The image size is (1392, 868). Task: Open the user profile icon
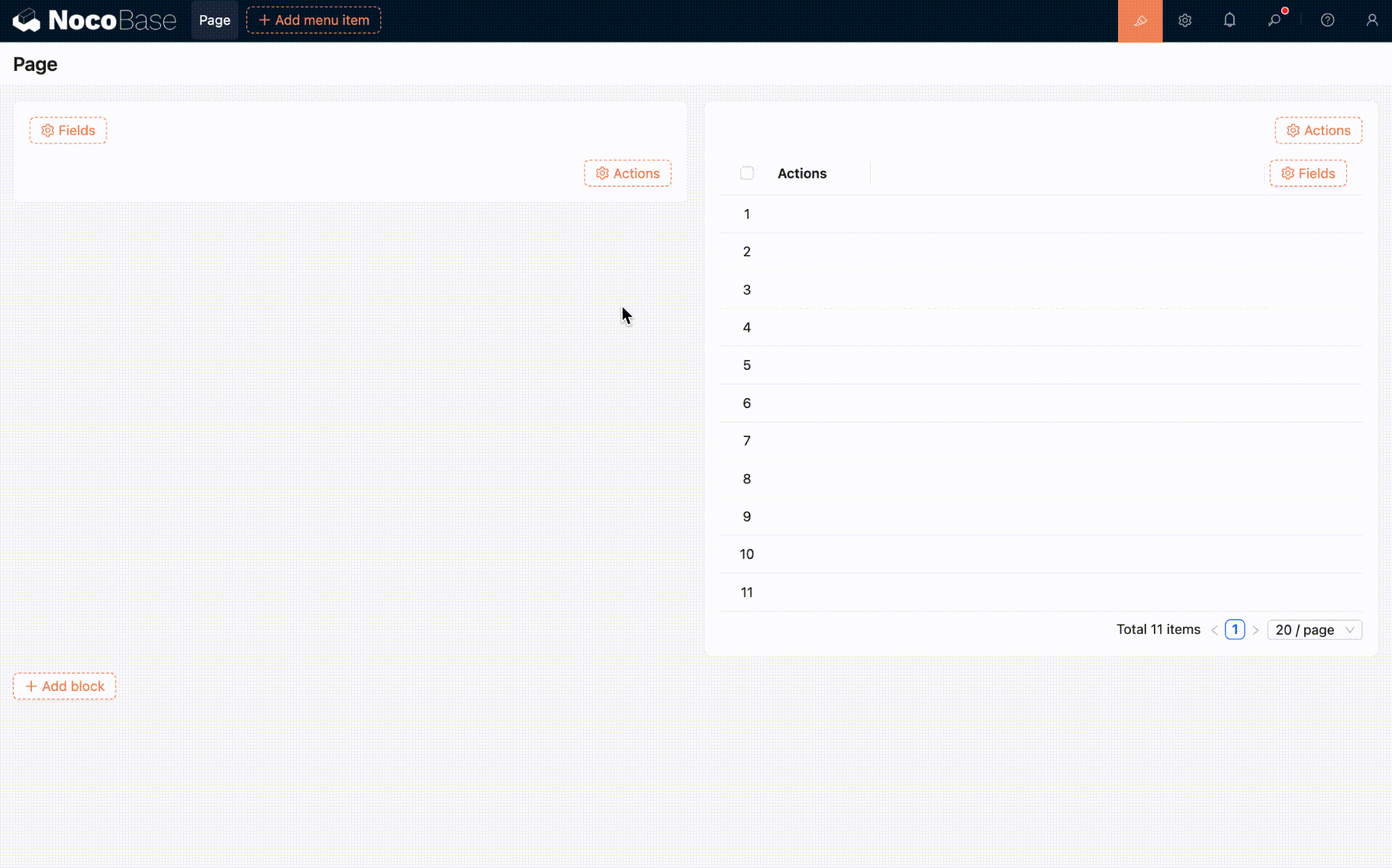(1371, 21)
